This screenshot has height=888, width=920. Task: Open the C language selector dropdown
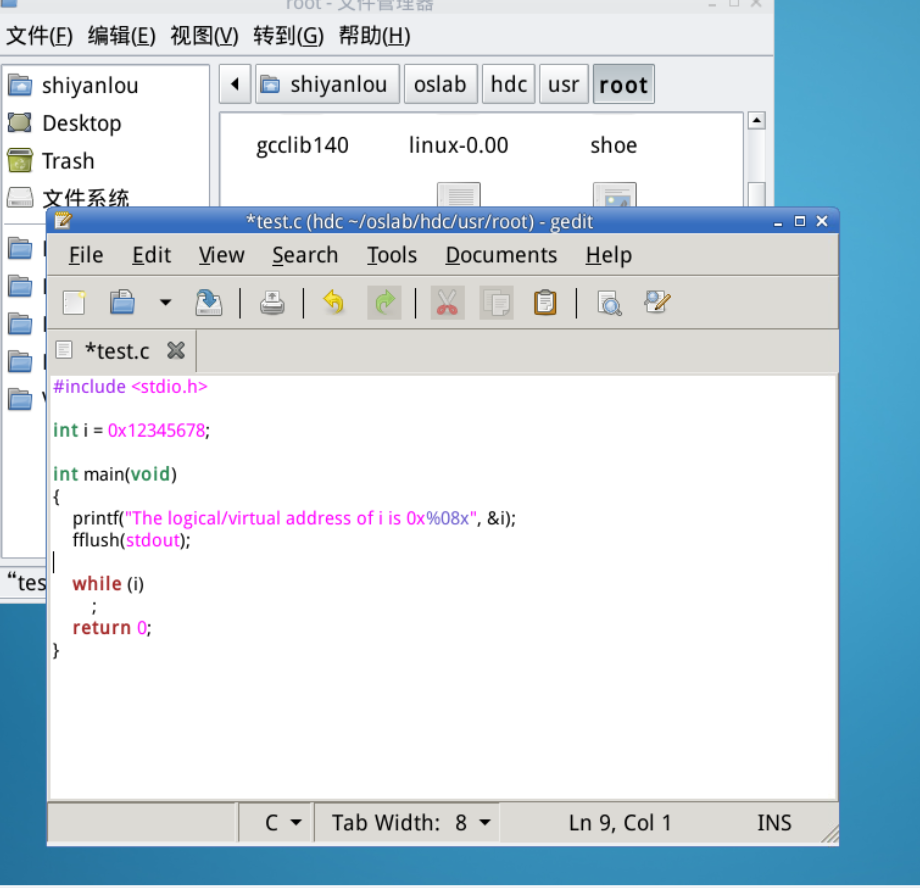pyautogui.click(x=283, y=823)
